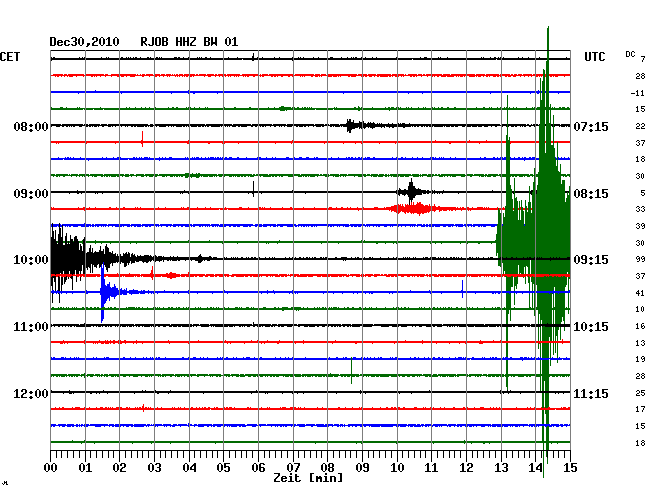
Task: Click the 09:15 UTC time label
Action: click(x=591, y=260)
